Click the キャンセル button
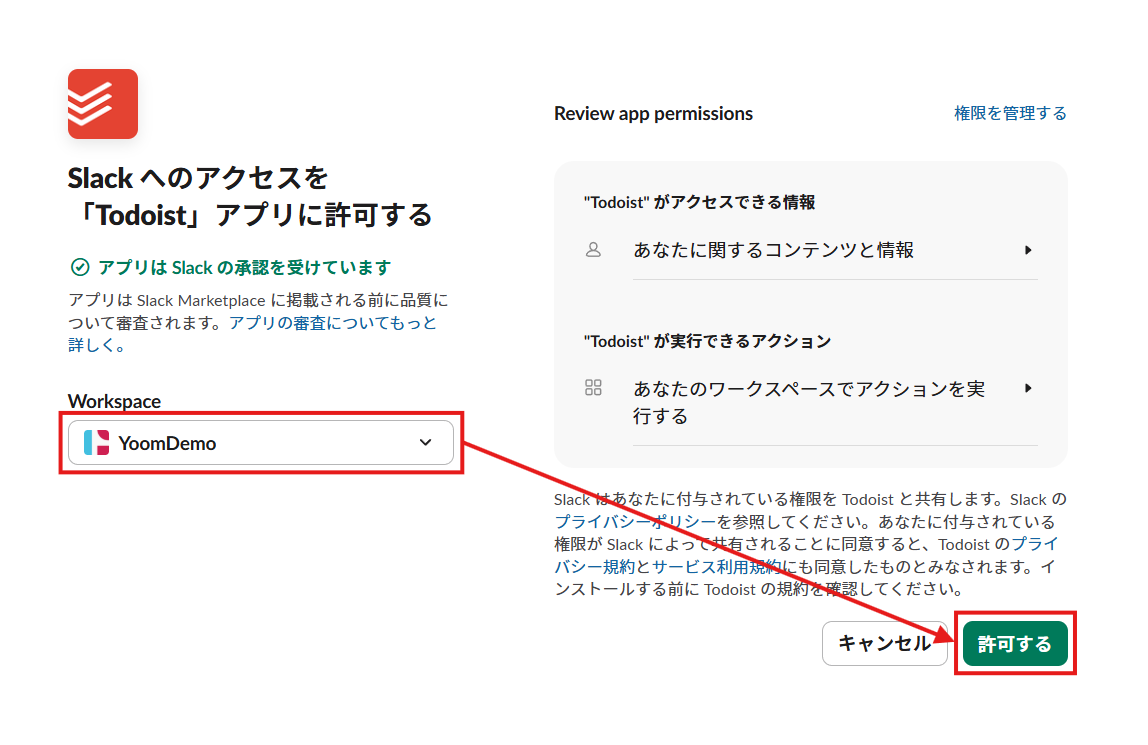Image resolution: width=1148 pixels, height=745 pixels. [x=884, y=643]
